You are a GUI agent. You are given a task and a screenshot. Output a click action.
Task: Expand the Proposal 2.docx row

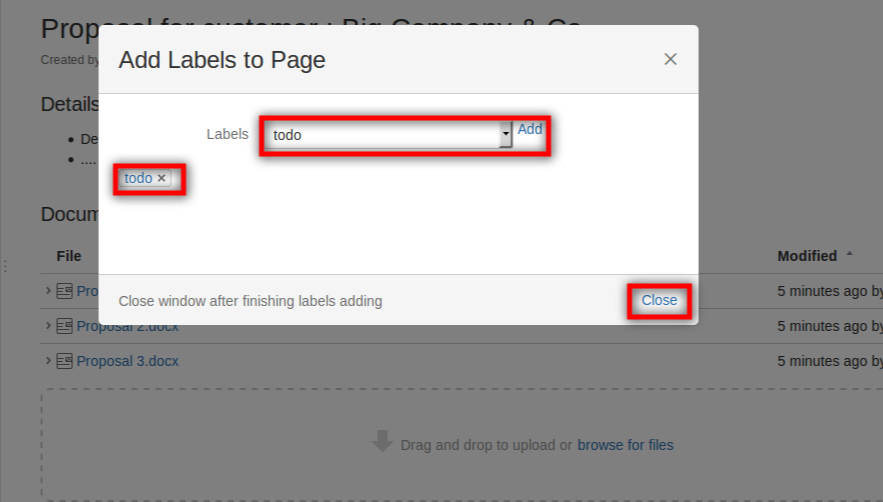[x=48, y=326]
